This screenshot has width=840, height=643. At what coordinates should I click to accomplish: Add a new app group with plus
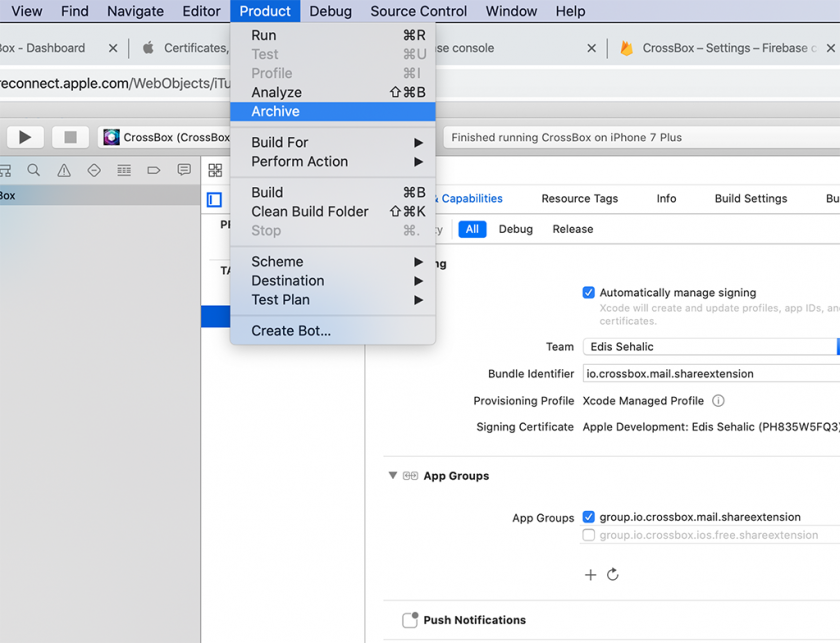[590, 575]
